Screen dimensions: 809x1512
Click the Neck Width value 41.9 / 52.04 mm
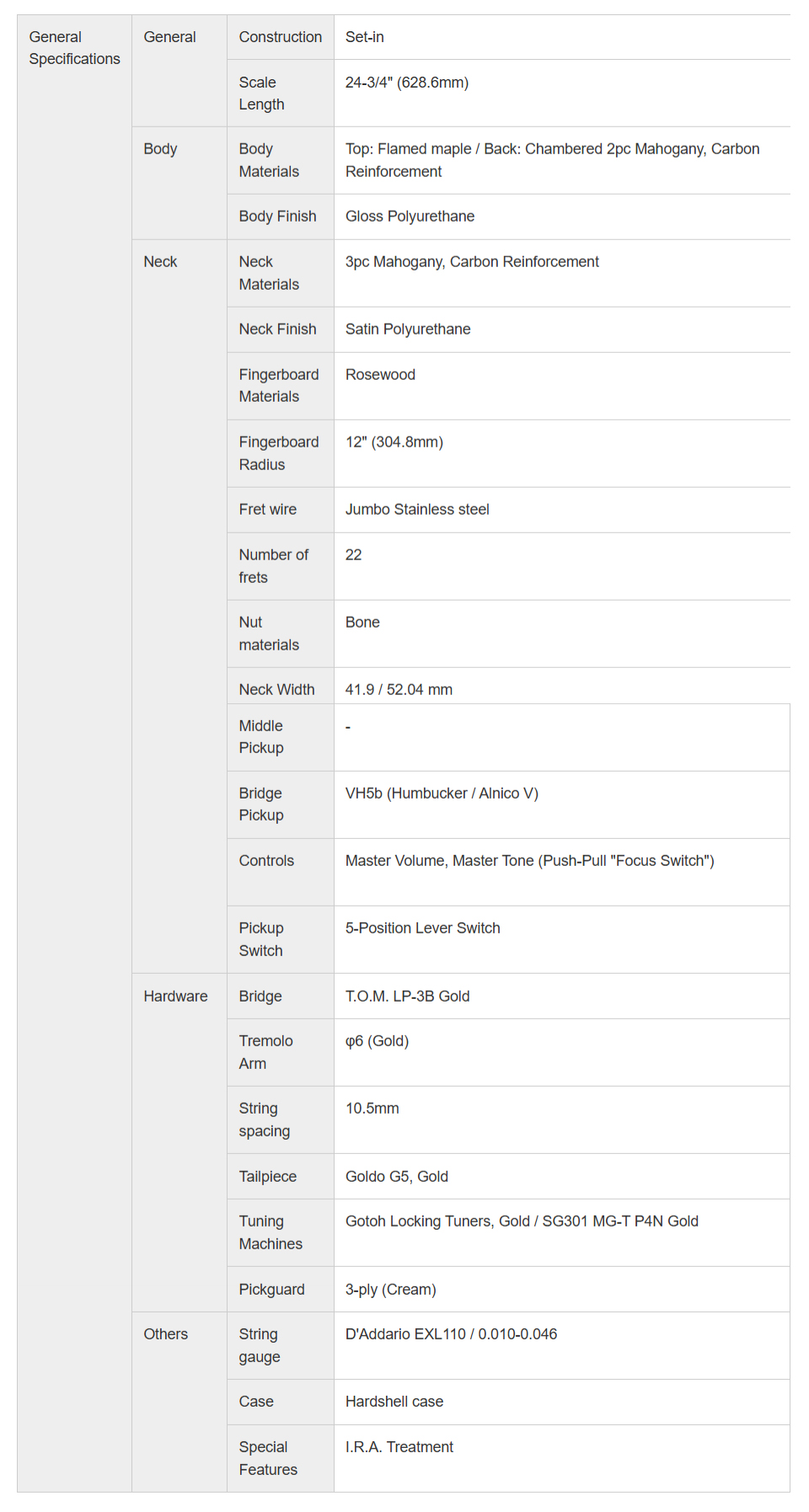click(399, 690)
